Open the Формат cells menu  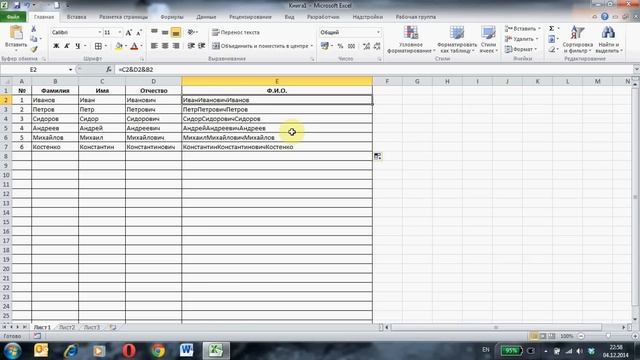[520, 49]
